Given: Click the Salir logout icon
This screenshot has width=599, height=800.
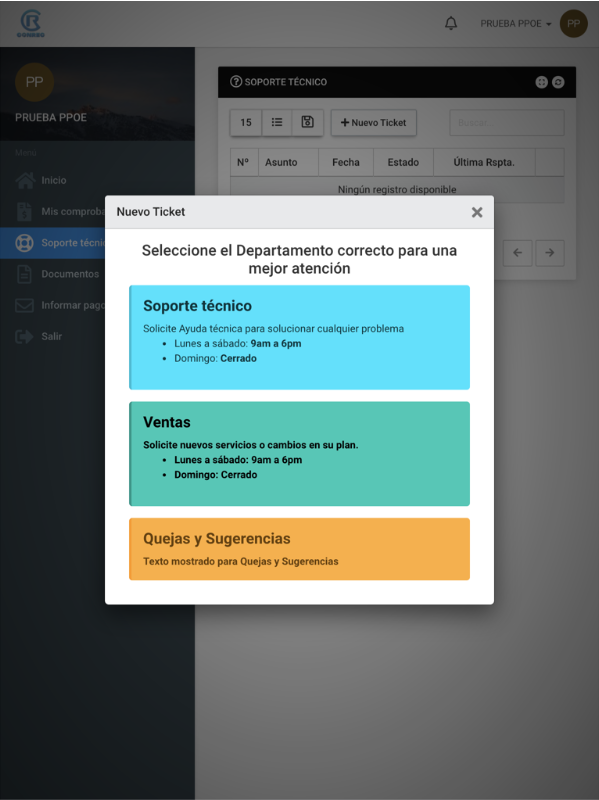Looking at the screenshot, I should coord(24,336).
